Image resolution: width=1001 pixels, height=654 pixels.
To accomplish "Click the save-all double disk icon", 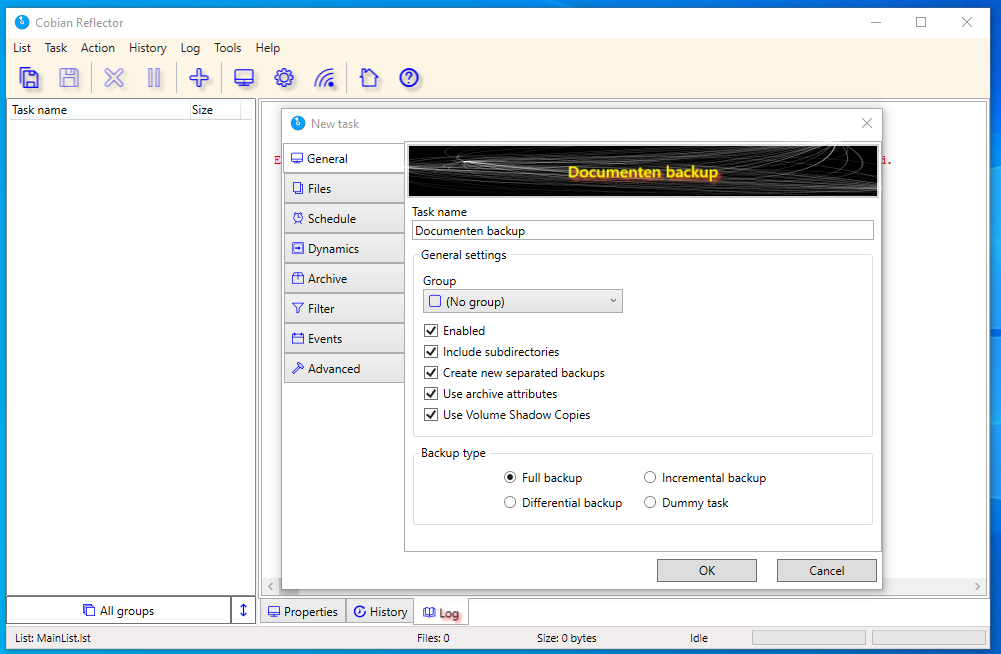I will coord(30,78).
